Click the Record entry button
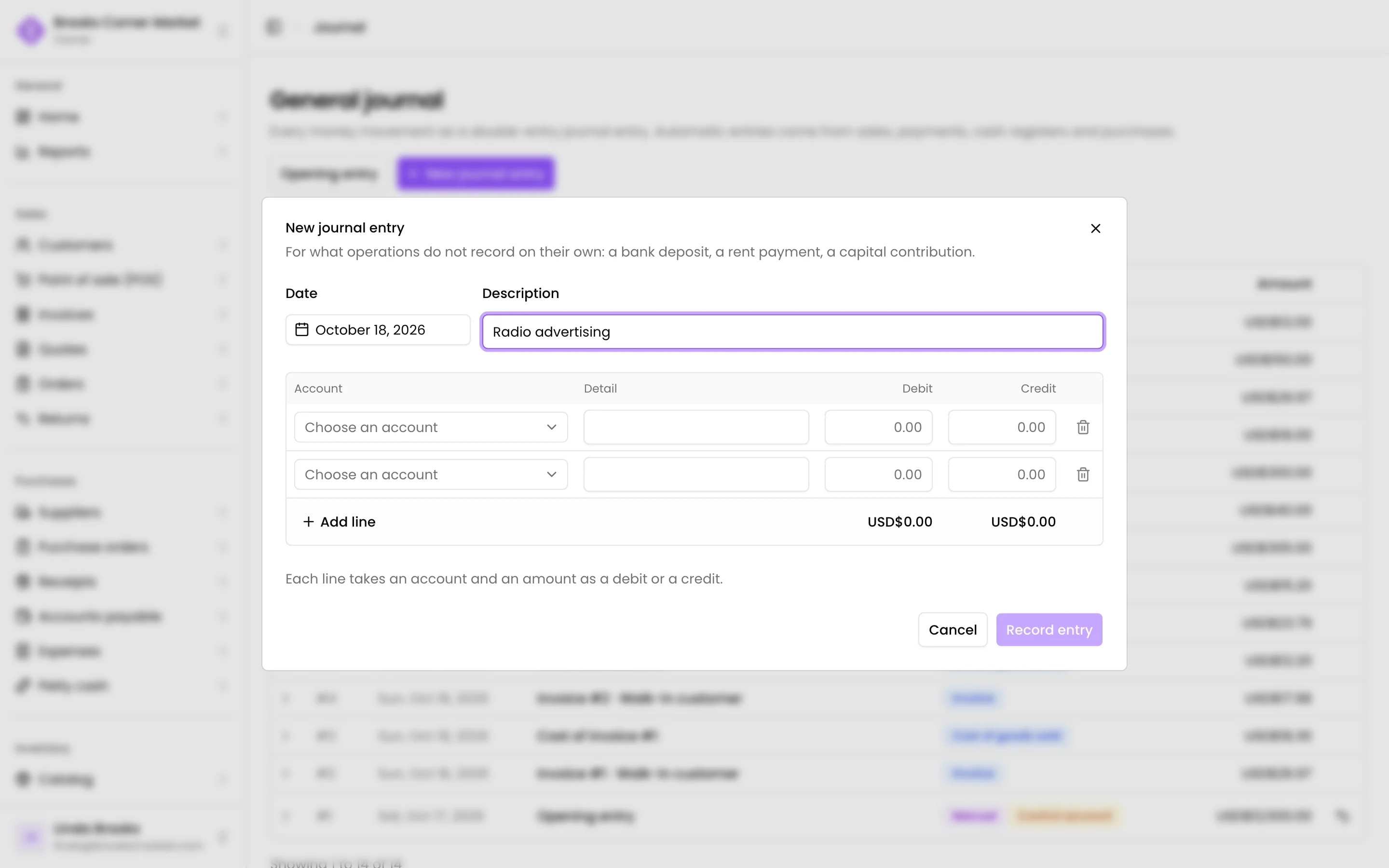1389x868 pixels. [1049, 630]
